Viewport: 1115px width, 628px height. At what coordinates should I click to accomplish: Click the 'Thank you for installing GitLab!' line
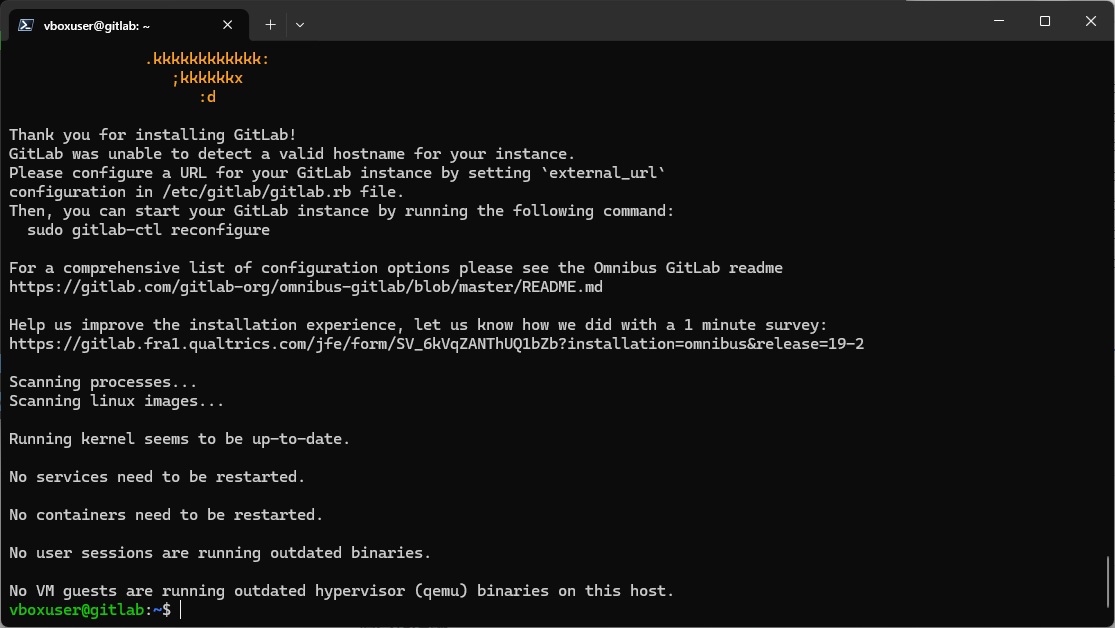coord(153,135)
